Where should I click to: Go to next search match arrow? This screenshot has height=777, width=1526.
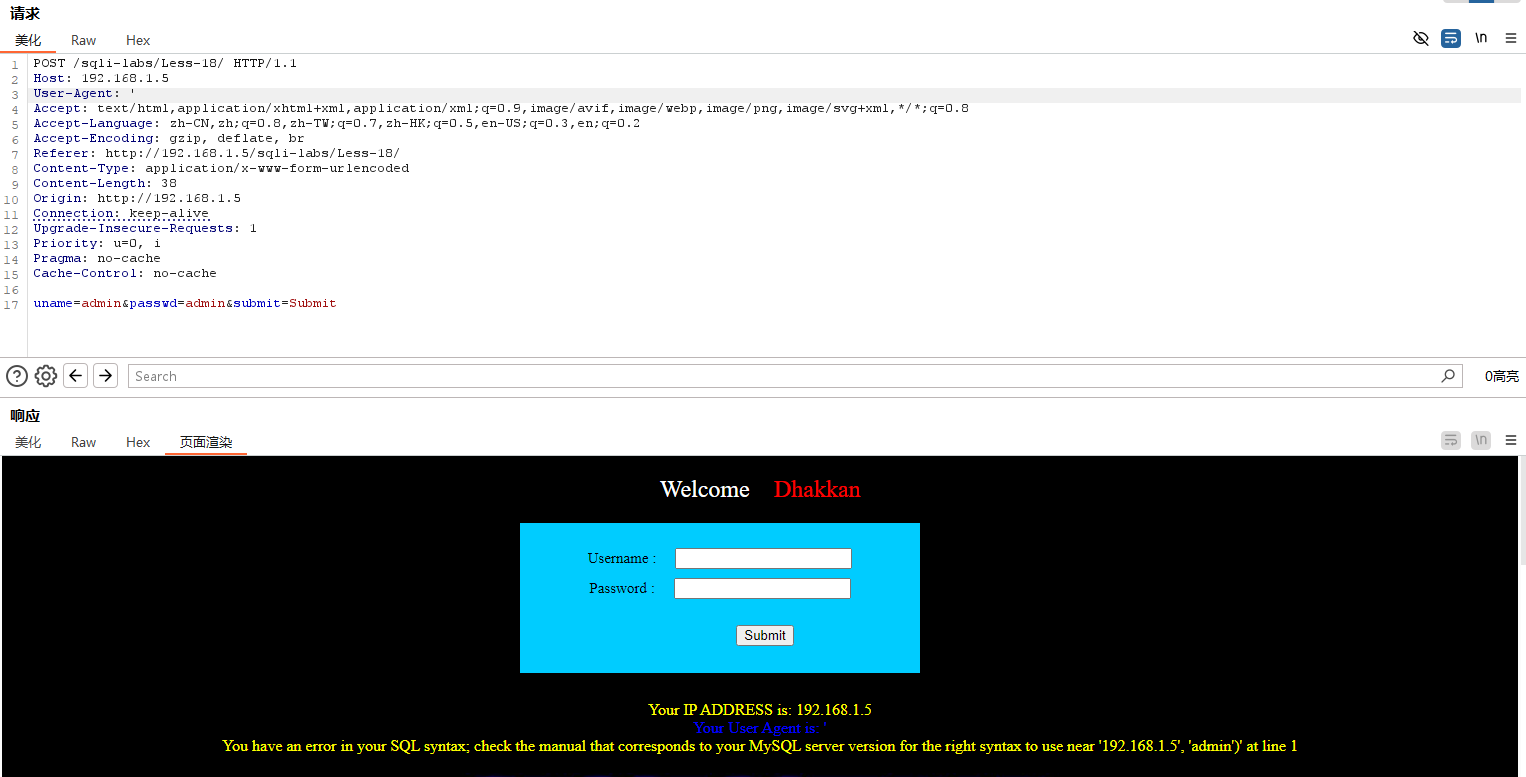[105, 376]
